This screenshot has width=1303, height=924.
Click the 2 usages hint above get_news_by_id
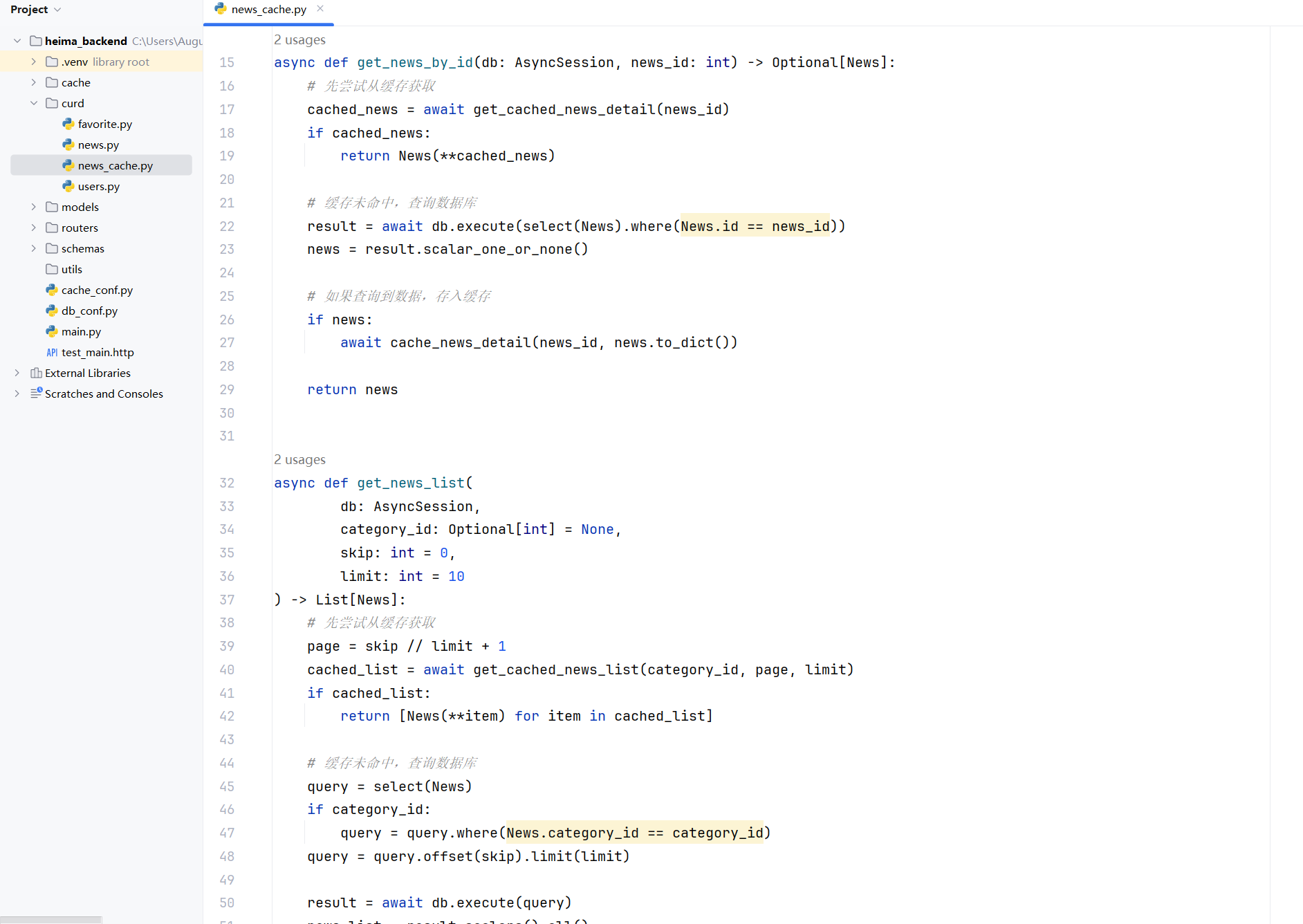point(299,40)
